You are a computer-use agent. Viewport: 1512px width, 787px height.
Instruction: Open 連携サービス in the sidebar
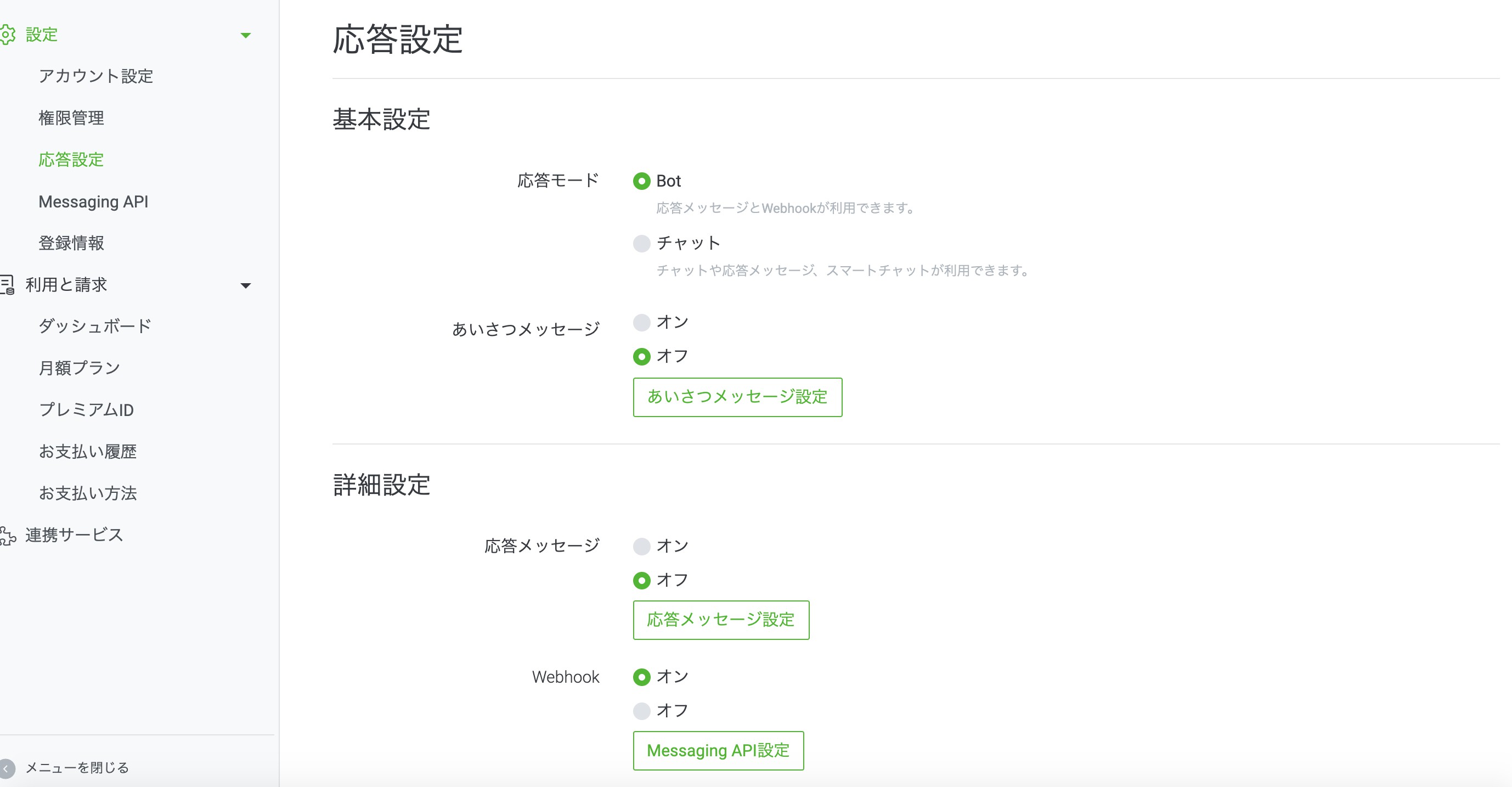74,535
